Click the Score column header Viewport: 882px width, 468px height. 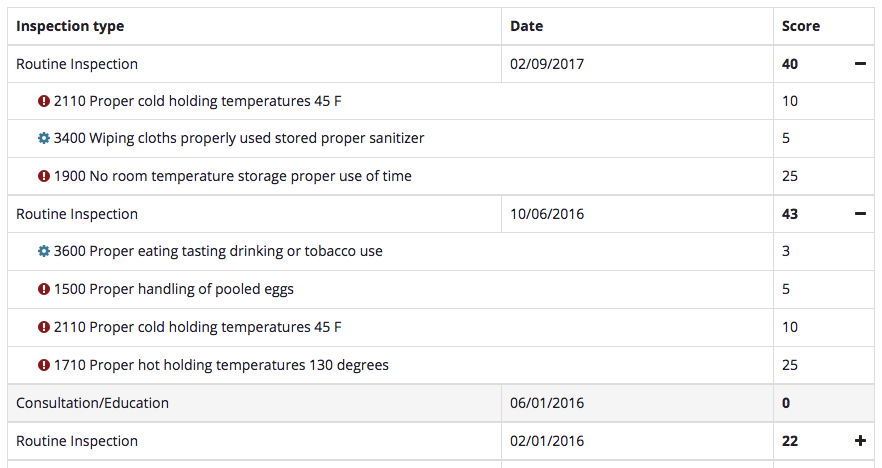(800, 26)
